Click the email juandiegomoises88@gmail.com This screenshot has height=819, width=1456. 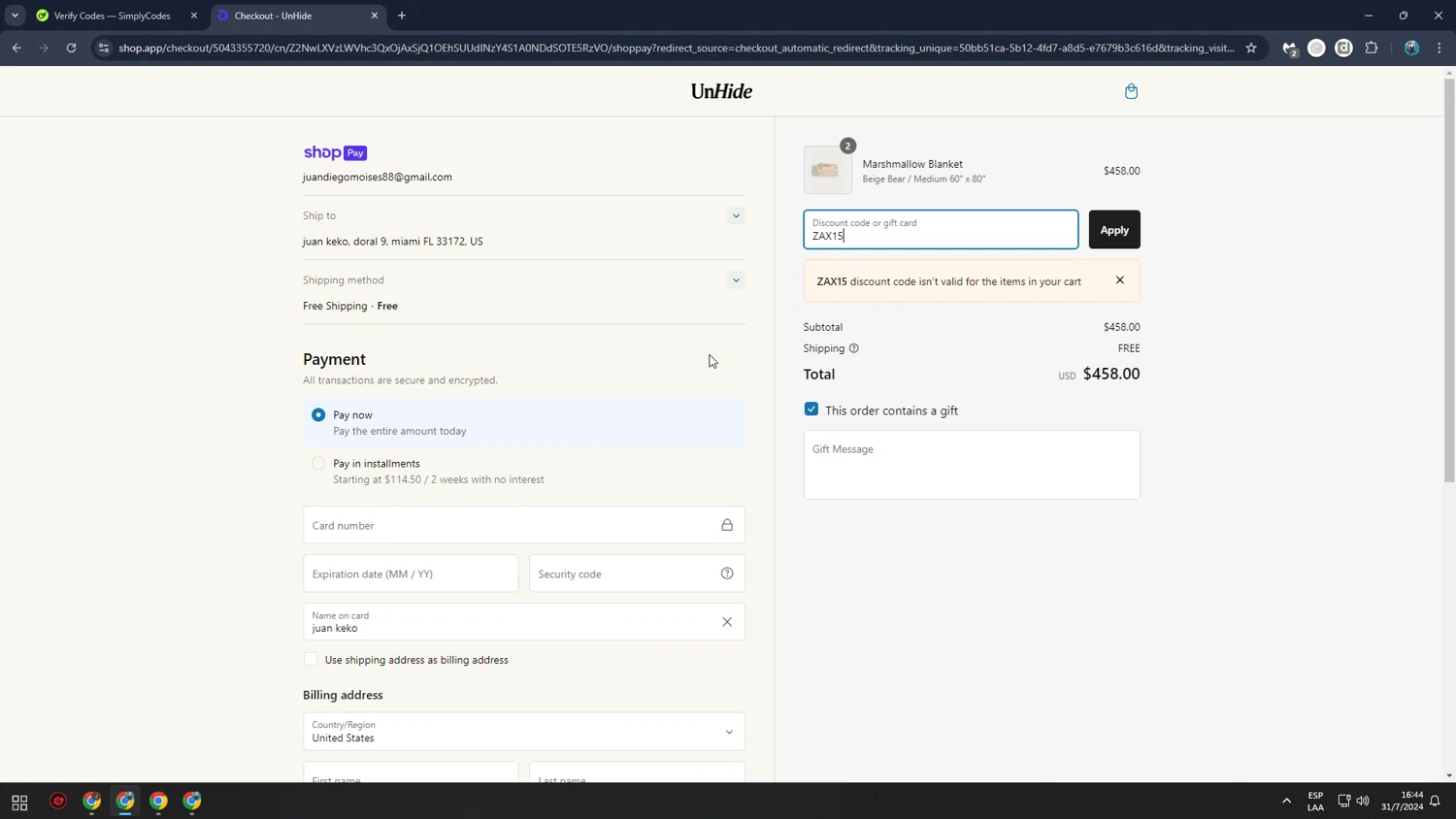[x=377, y=177]
